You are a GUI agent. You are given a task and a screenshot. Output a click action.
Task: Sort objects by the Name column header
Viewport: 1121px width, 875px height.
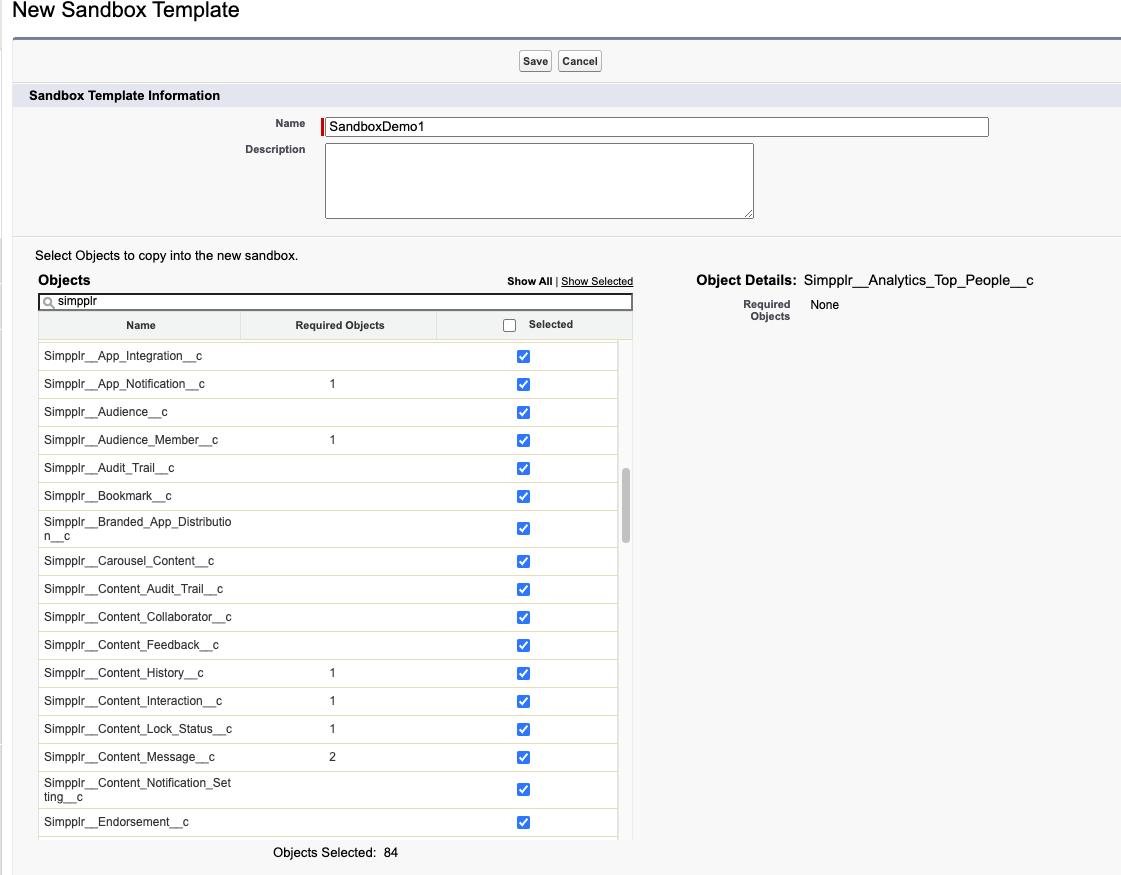click(140, 324)
